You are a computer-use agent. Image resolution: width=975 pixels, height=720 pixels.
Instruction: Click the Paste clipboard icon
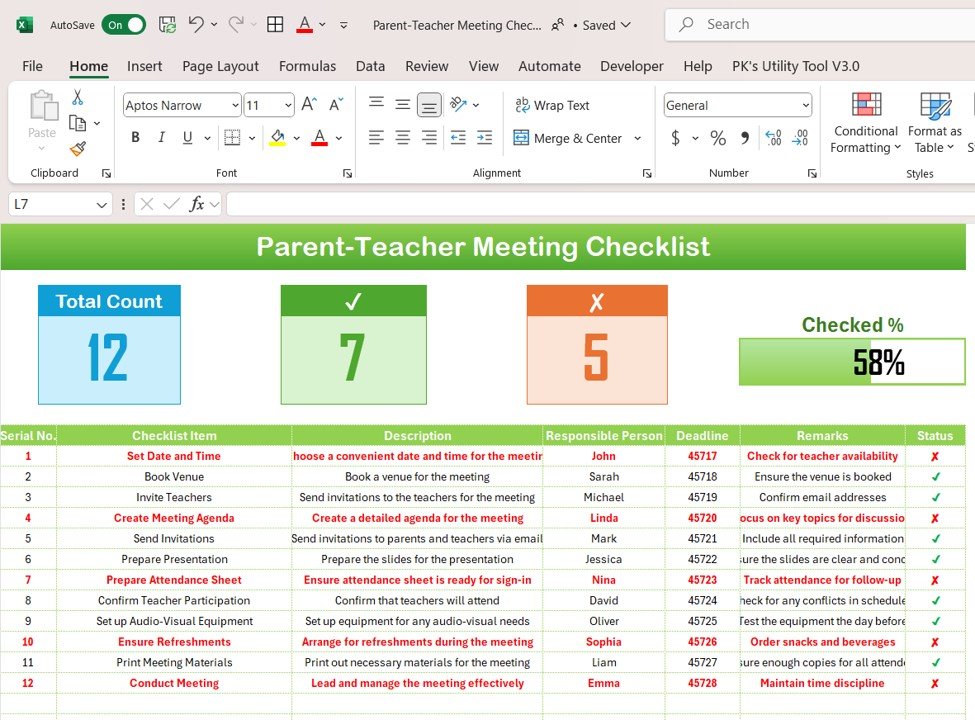pyautogui.click(x=44, y=105)
